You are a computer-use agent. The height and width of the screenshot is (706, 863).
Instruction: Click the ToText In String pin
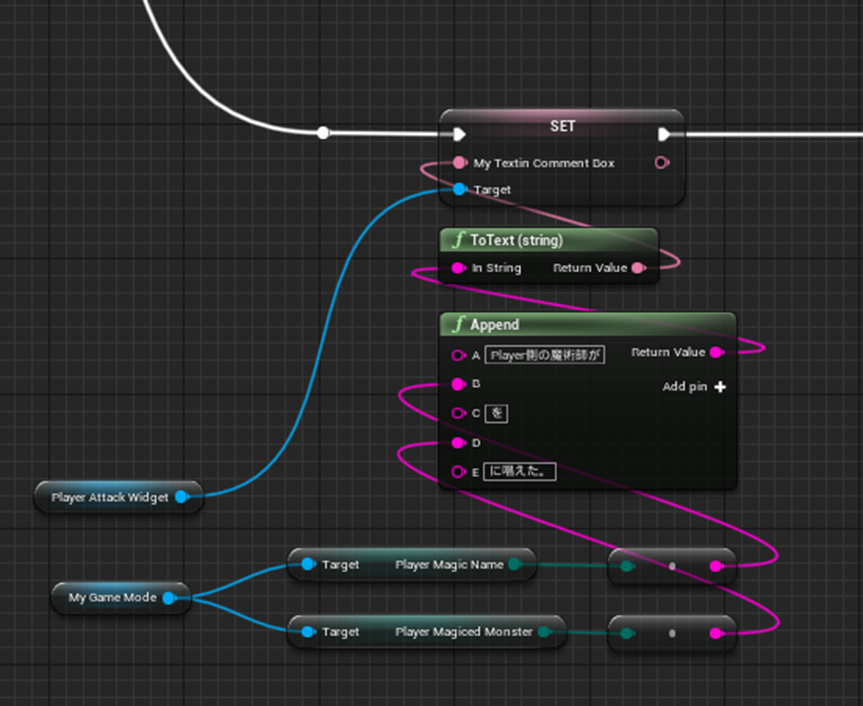pos(458,268)
